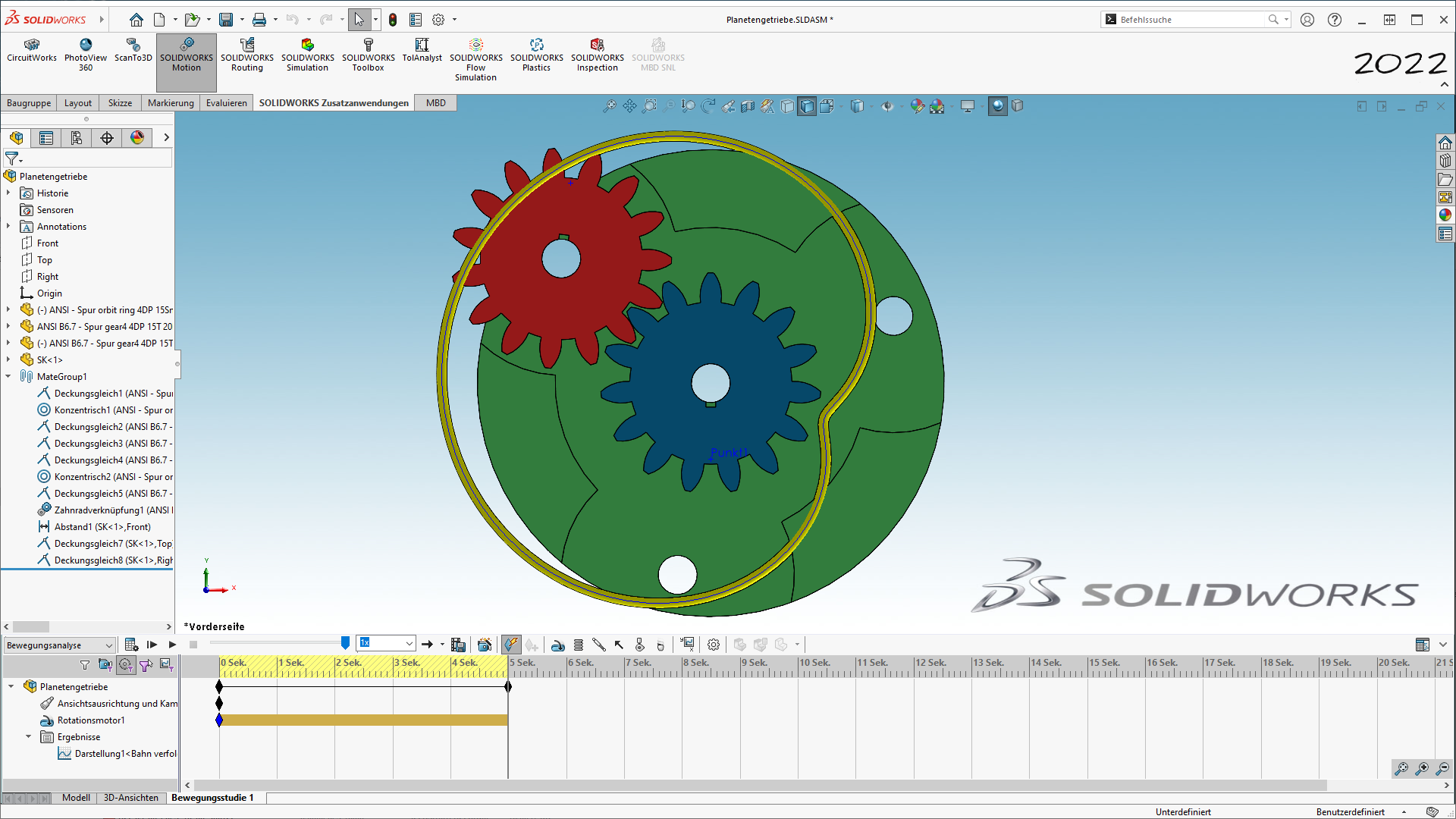Viewport: 1456px width, 819px height.
Task: Switch to Baugruppe tab
Action: (x=29, y=103)
